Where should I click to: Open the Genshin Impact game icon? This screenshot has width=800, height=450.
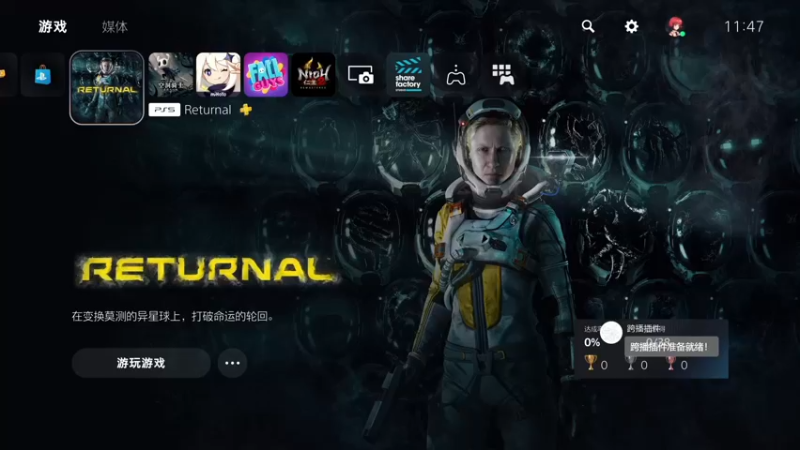218,74
